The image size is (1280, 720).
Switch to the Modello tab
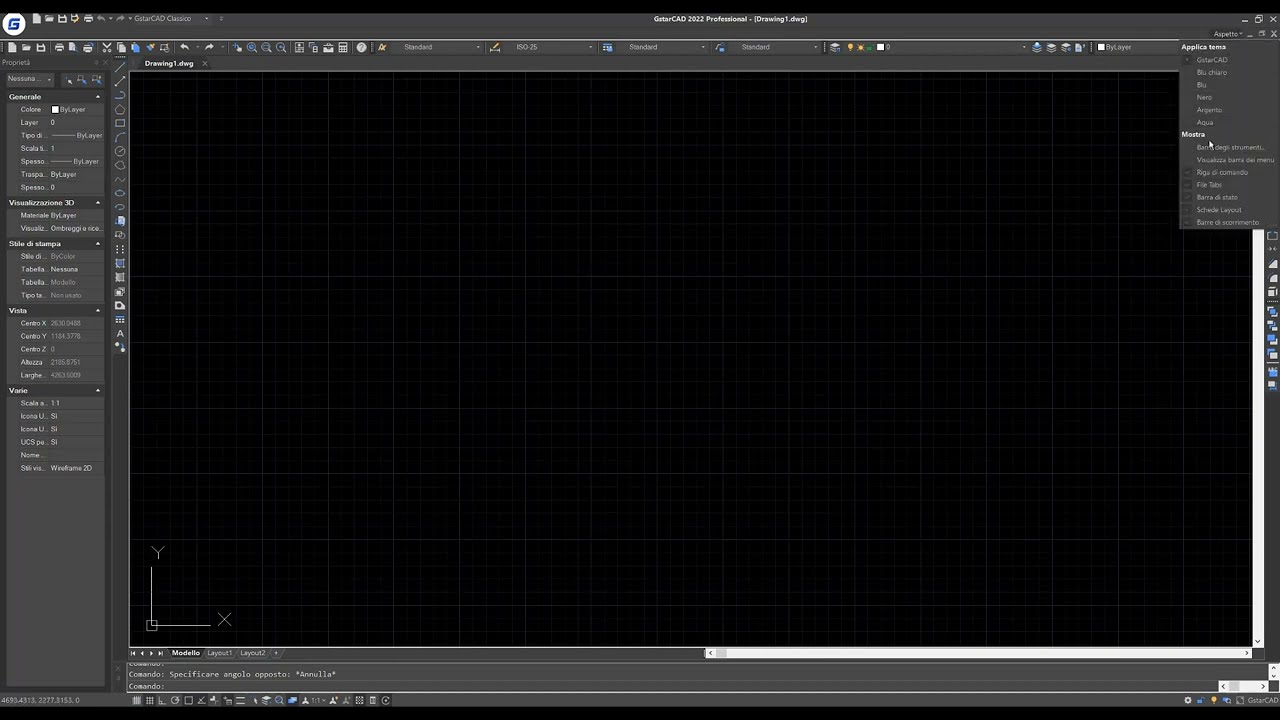[x=185, y=653]
